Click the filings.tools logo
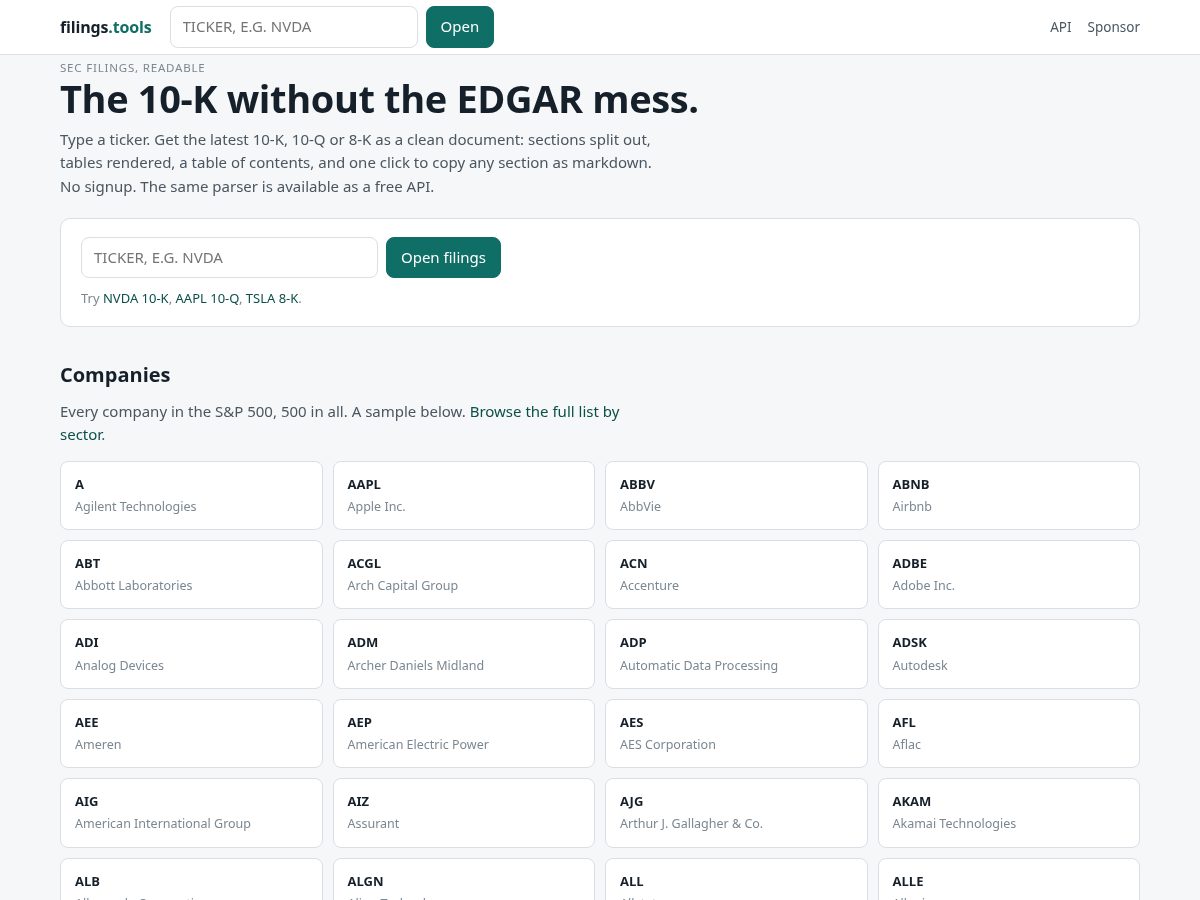 click(x=106, y=27)
